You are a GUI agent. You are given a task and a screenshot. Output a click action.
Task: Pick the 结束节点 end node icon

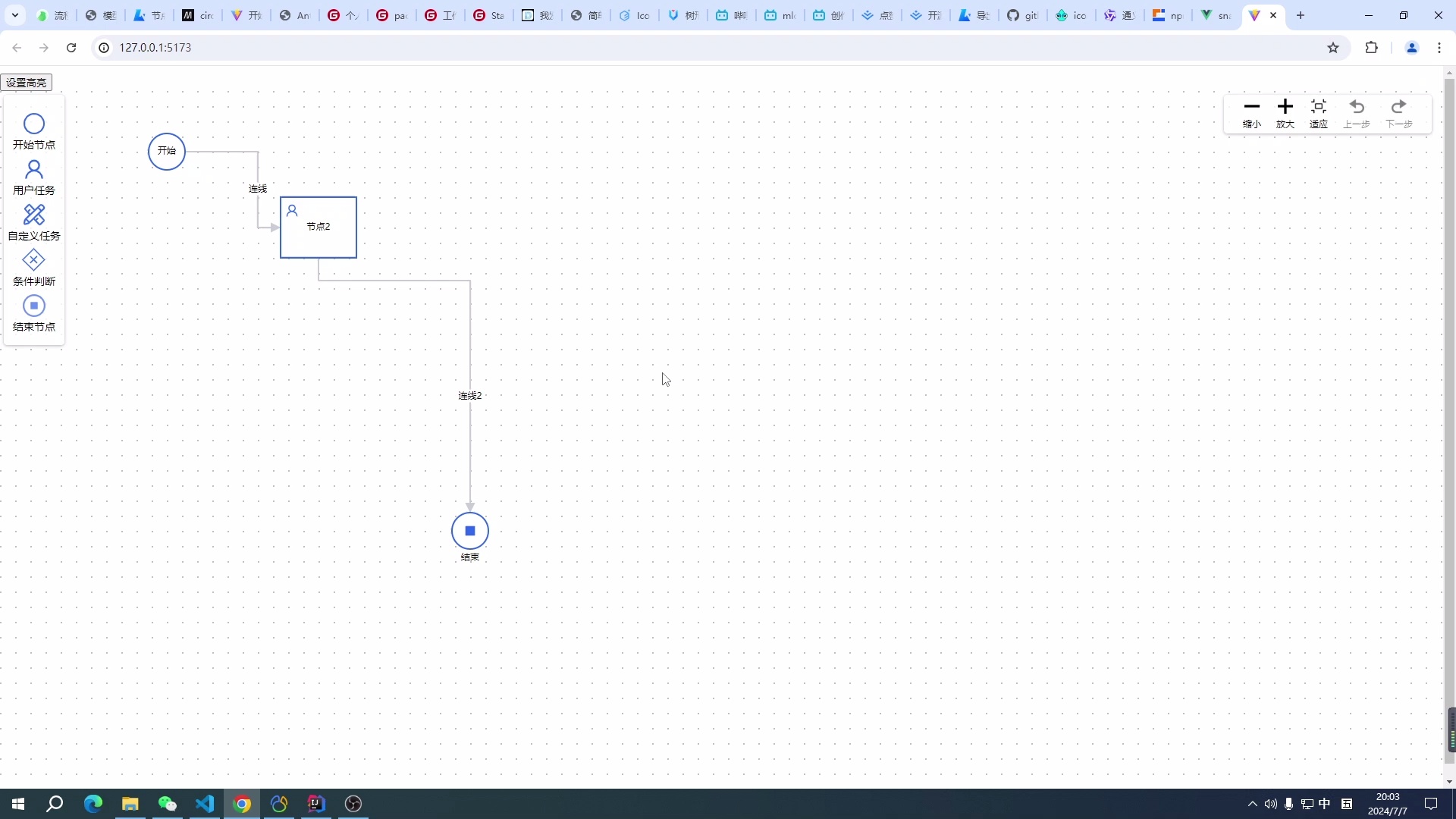click(34, 306)
